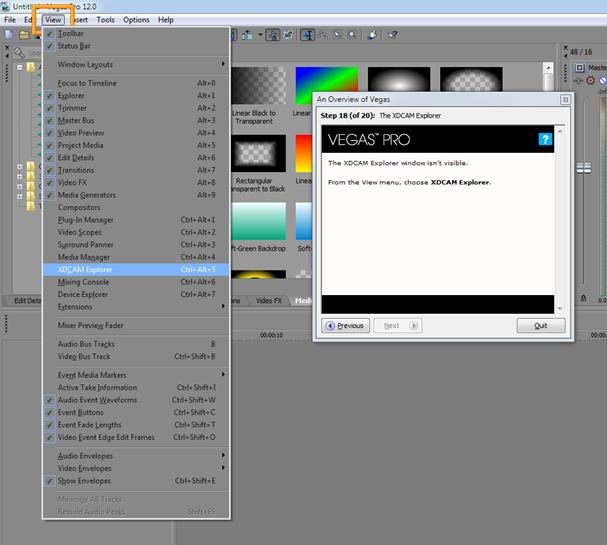Click the What's This Help icon
Viewport: 607px width, 545px height.
pyautogui.click(x=393, y=35)
